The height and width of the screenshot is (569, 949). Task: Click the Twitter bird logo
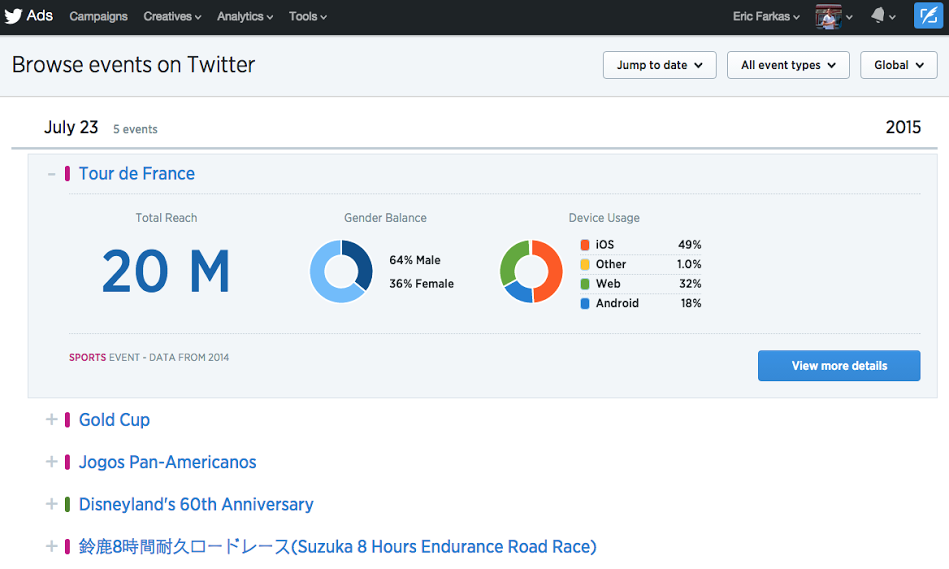click(13, 16)
